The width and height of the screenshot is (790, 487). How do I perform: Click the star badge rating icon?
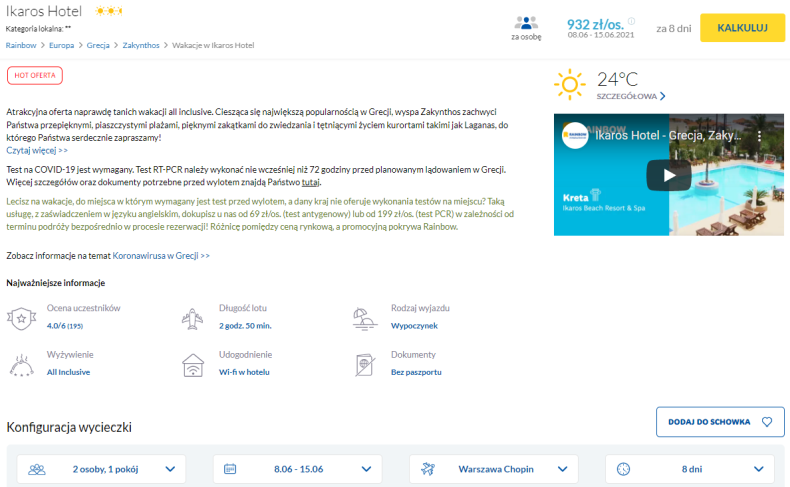coord(21,318)
